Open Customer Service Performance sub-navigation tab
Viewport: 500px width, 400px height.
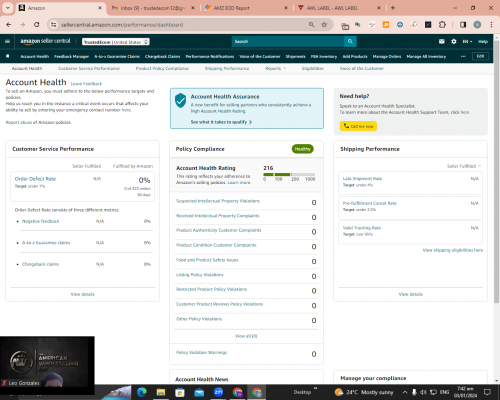89,68
